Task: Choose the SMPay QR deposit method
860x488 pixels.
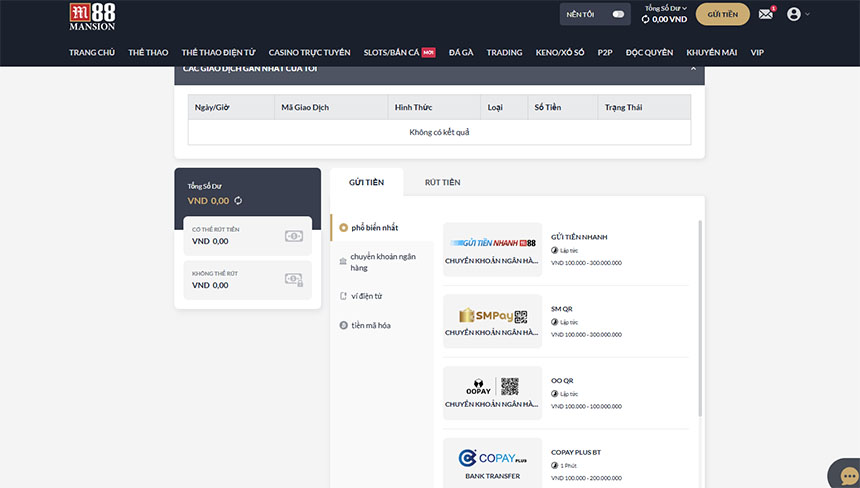Action: (x=492, y=321)
